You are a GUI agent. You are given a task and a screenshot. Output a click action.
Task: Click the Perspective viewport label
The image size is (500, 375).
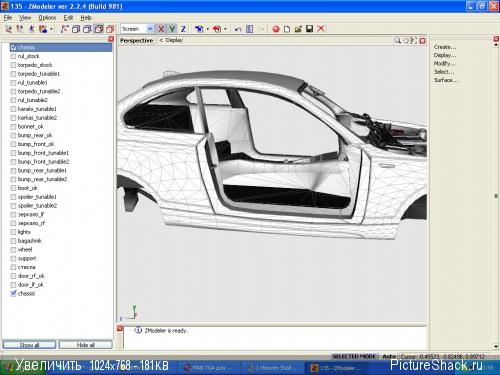[137, 41]
